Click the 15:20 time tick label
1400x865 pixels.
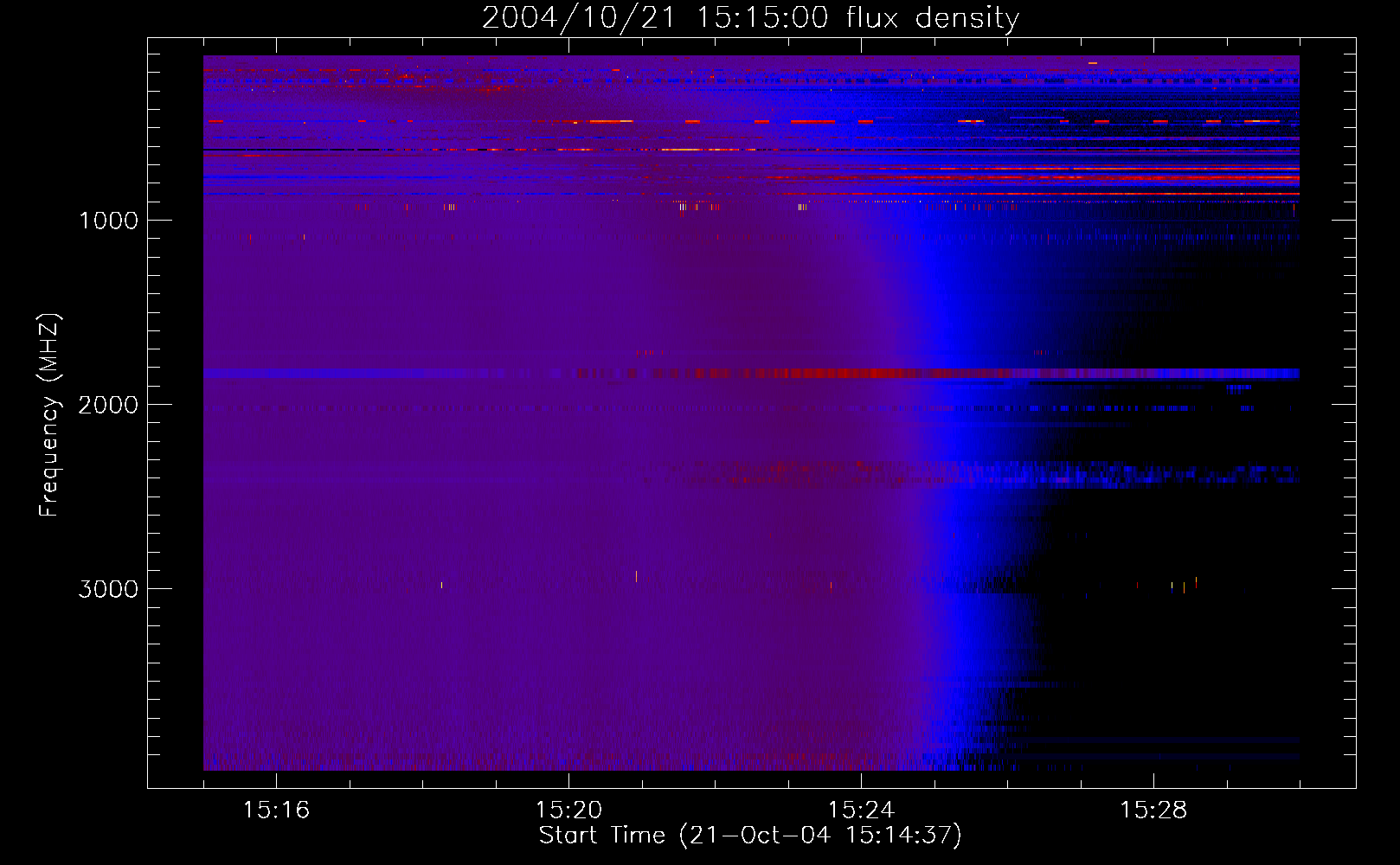point(568,810)
